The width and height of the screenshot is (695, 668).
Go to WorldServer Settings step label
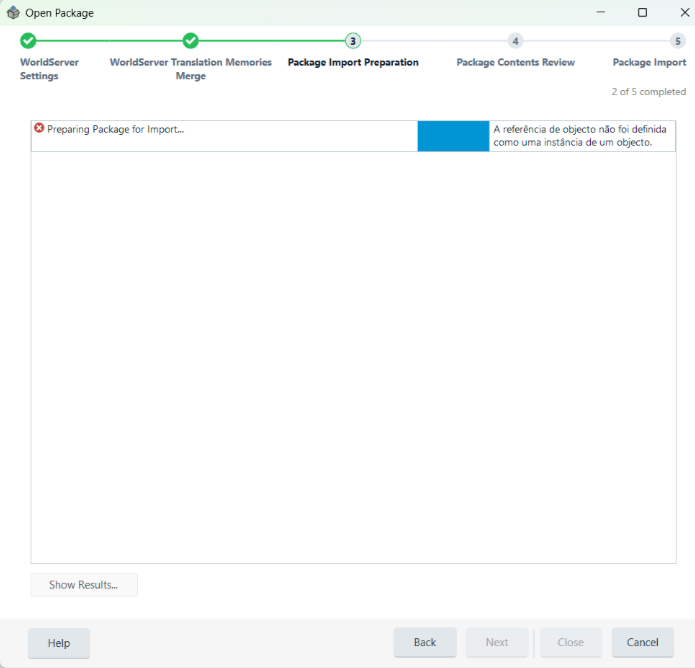[49, 69]
